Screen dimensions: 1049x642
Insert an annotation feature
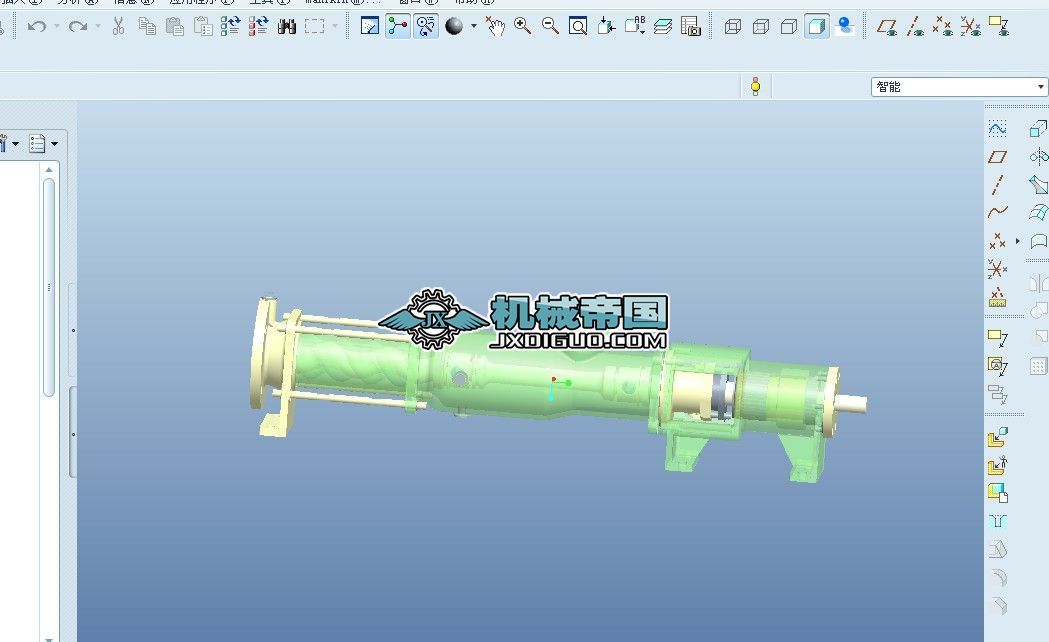click(x=997, y=338)
